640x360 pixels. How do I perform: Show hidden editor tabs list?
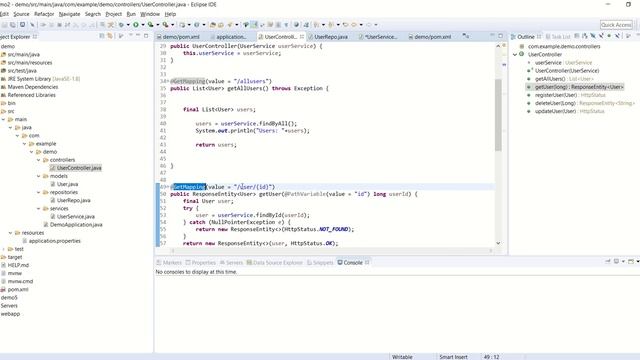click(466, 36)
